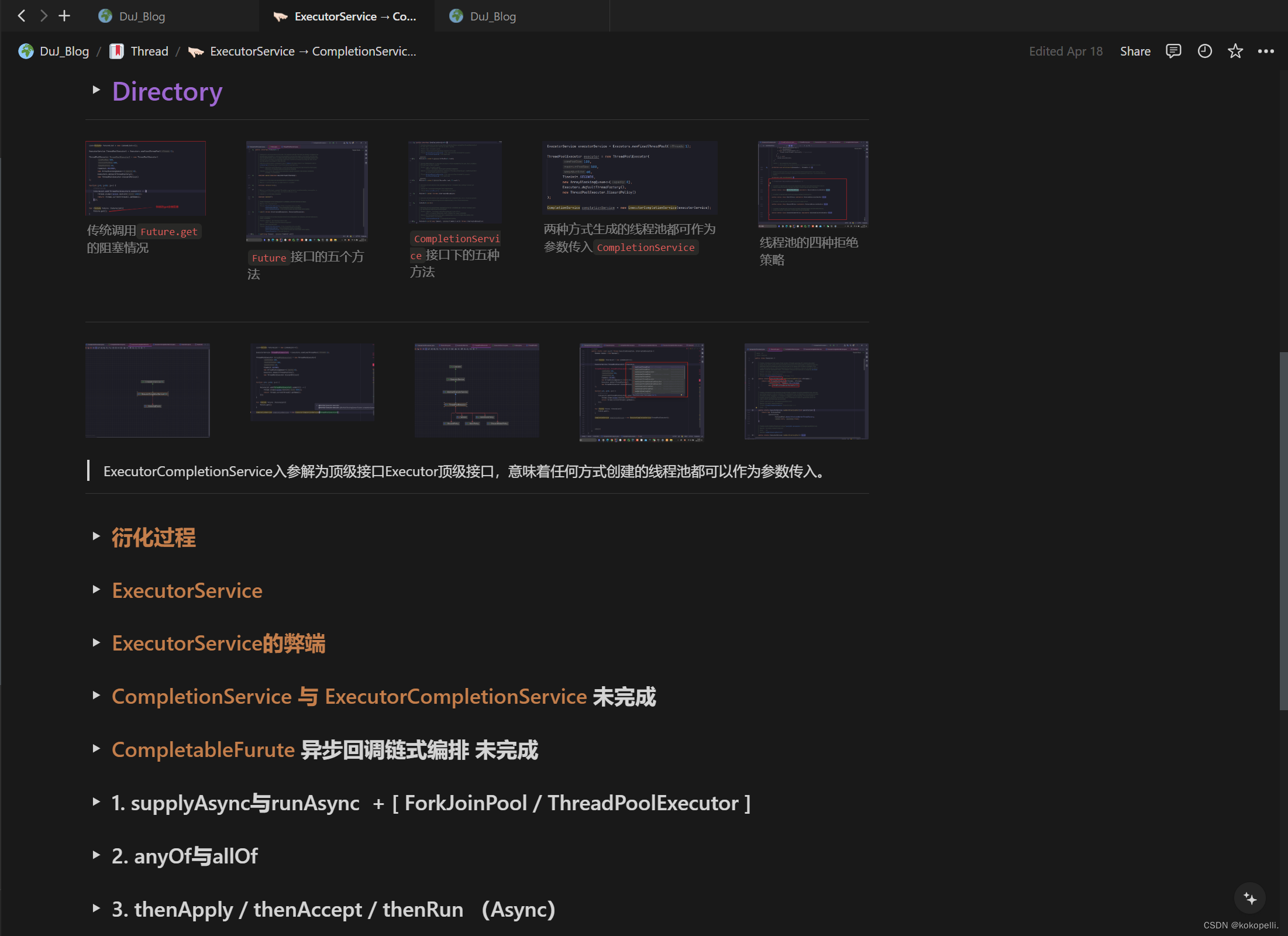Click the globe icon beside DuJ_Blog
Screen dimensions: 1288x936
click(x=26, y=51)
